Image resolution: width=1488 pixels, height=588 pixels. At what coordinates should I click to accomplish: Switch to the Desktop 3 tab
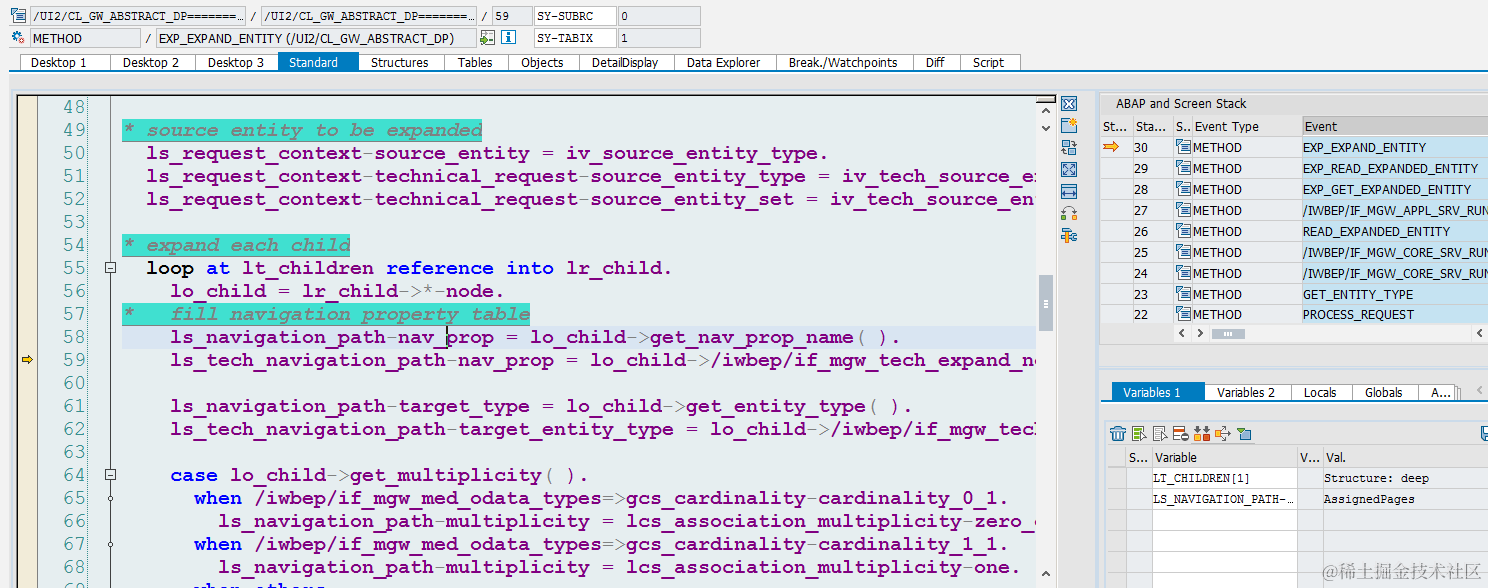(236, 62)
